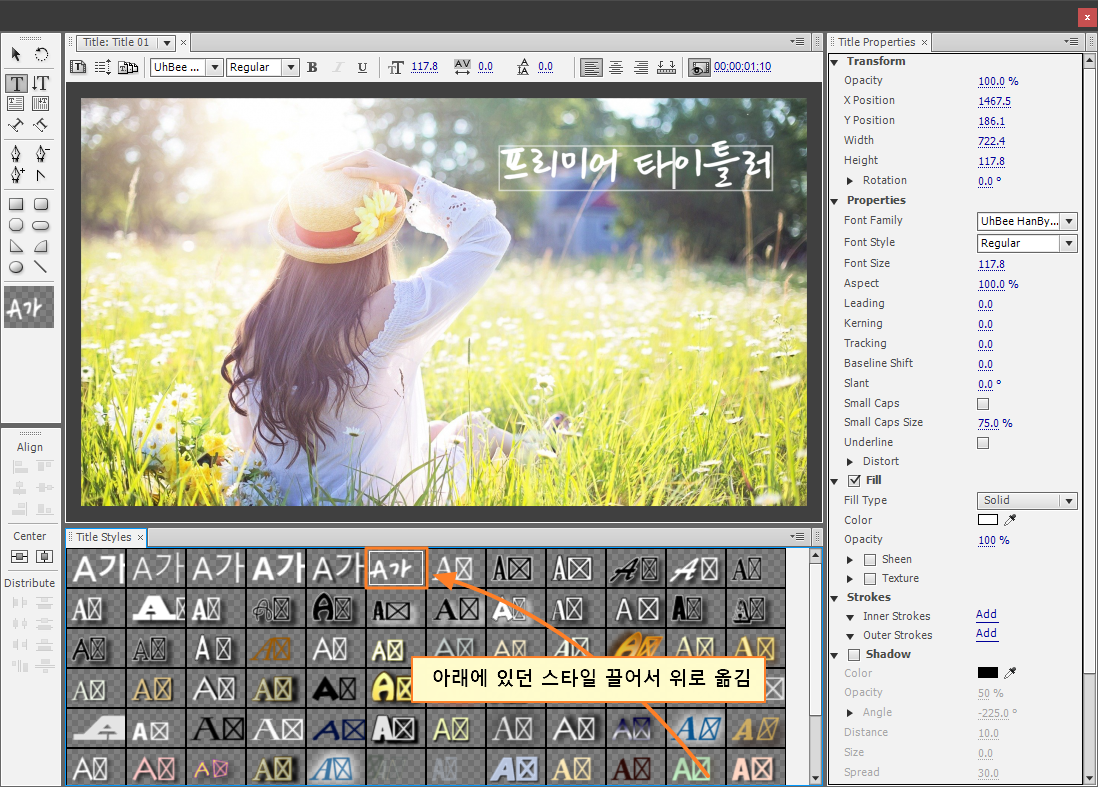Toggle Show Background Video
The image size is (1098, 787).
tap(699, 68)
